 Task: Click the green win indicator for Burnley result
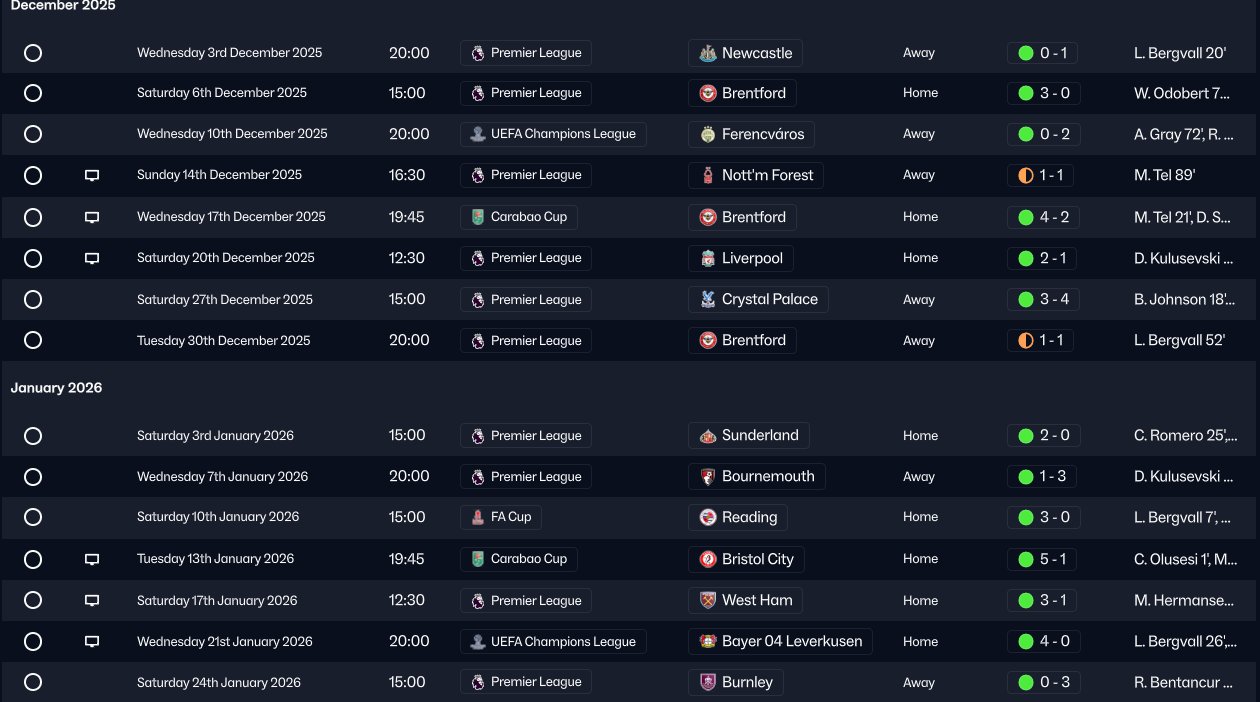1025,683
